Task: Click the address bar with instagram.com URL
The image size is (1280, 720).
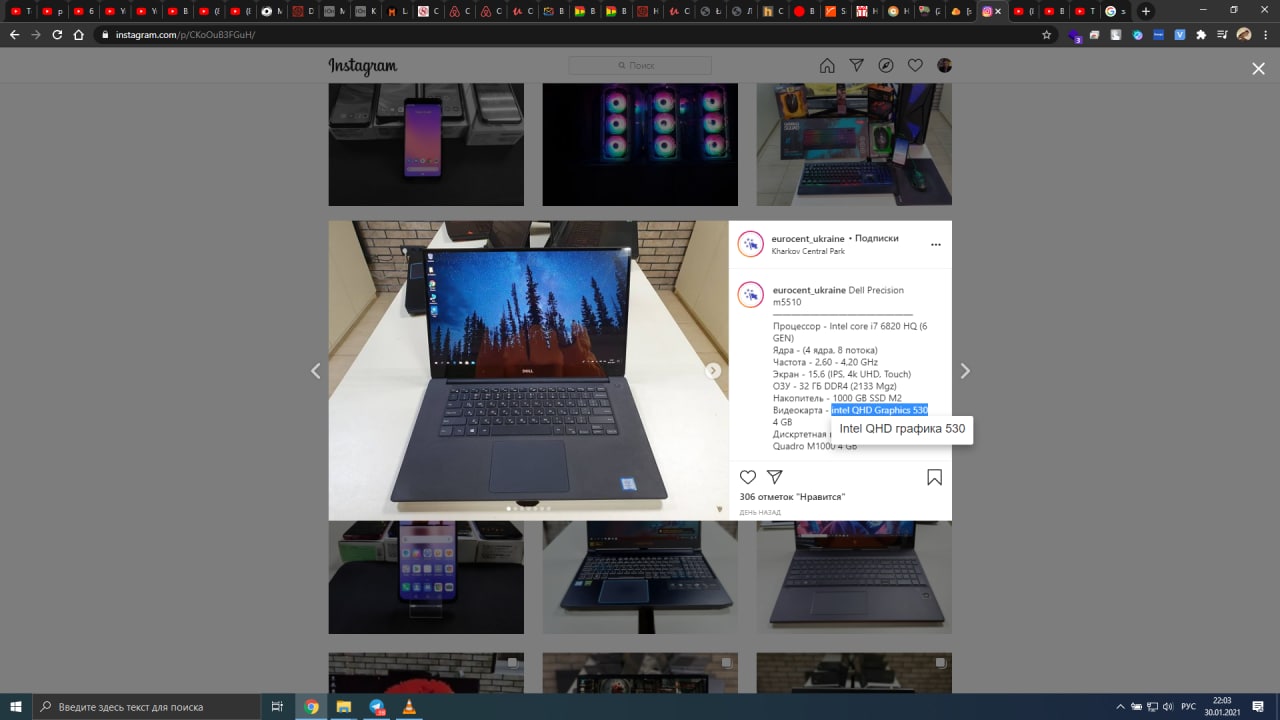Action: click(575, 34)
